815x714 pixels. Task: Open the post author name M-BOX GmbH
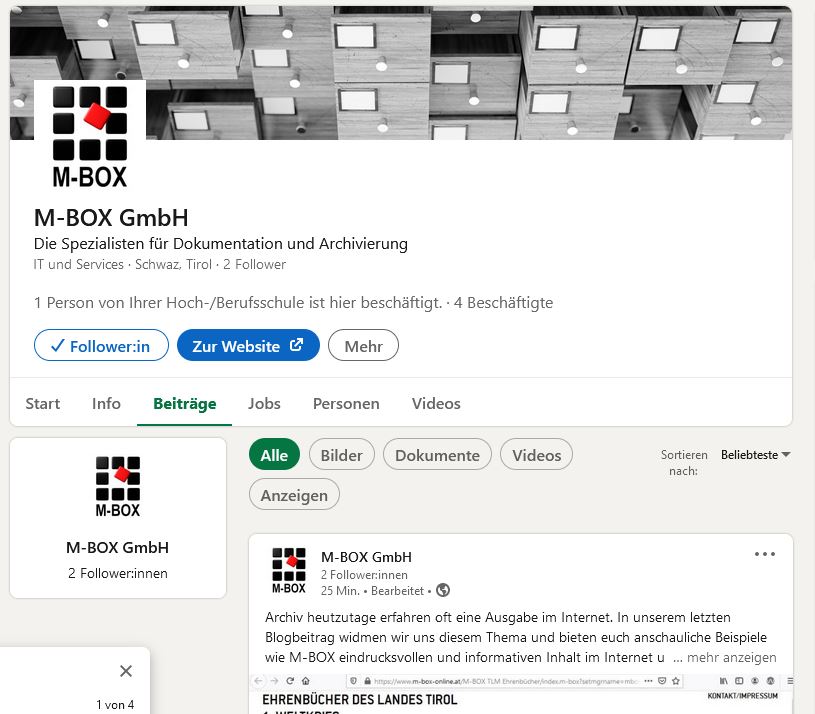366,557
